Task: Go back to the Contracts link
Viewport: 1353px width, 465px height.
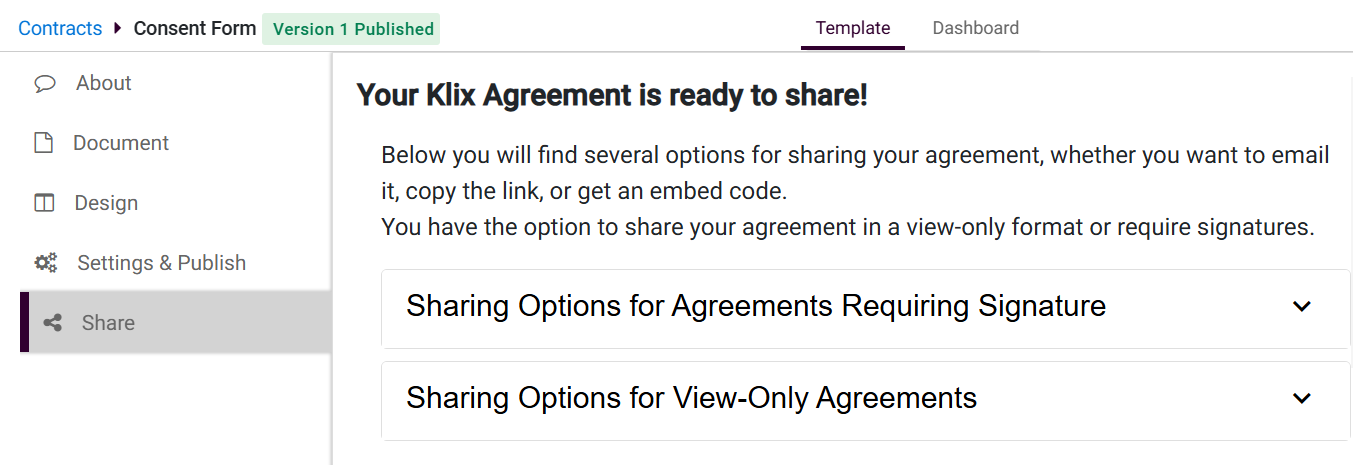Action: click(x=60, y=28)
